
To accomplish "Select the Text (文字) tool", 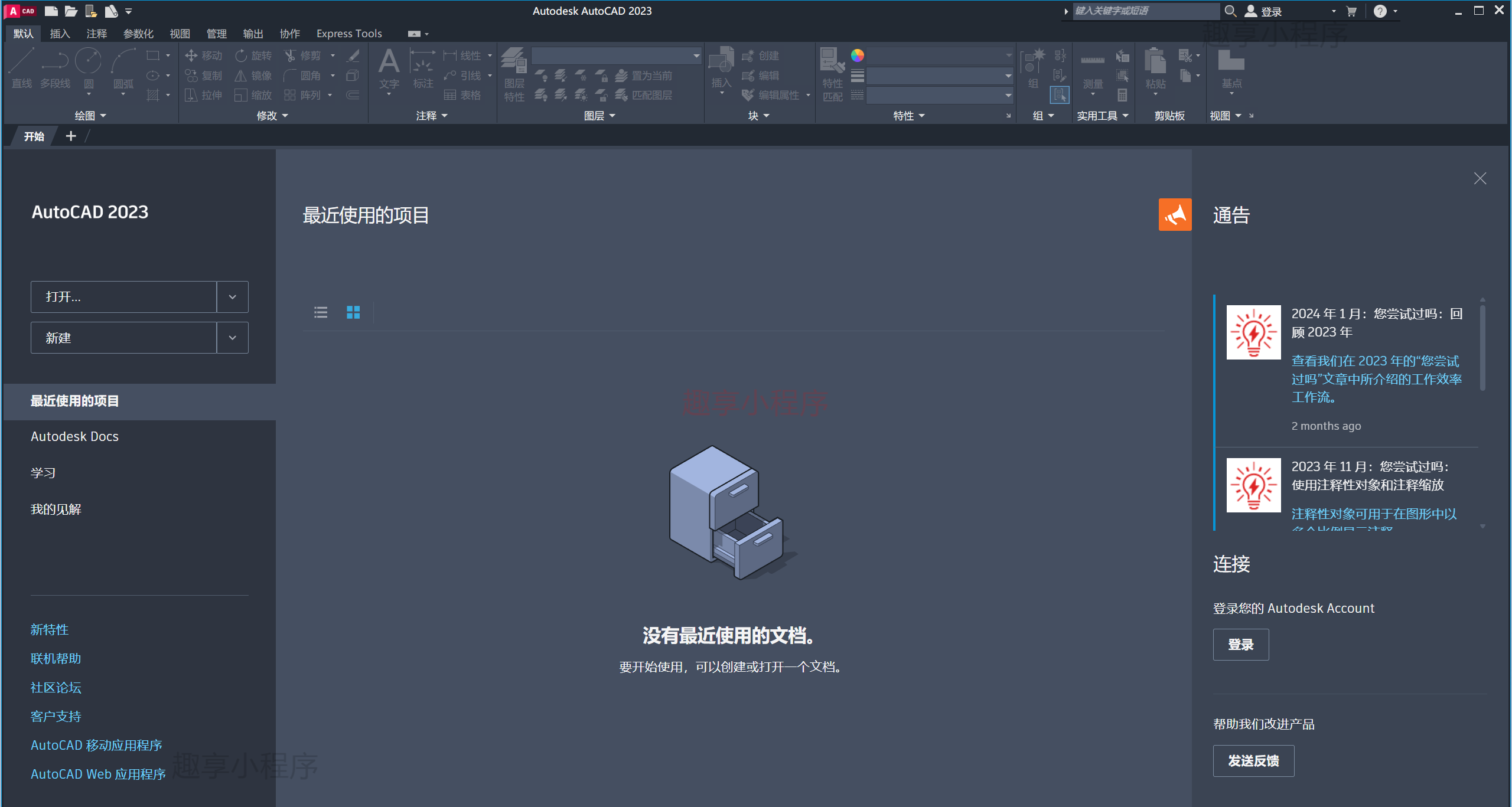I will [x=389, y=70].
